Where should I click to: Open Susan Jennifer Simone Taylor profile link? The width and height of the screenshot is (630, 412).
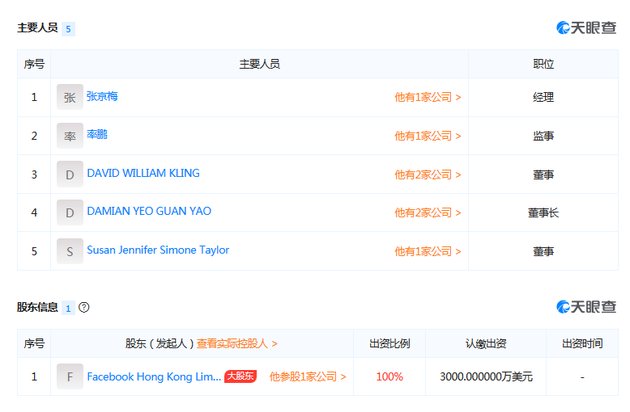pyautogui.click(x=158, y=250)
